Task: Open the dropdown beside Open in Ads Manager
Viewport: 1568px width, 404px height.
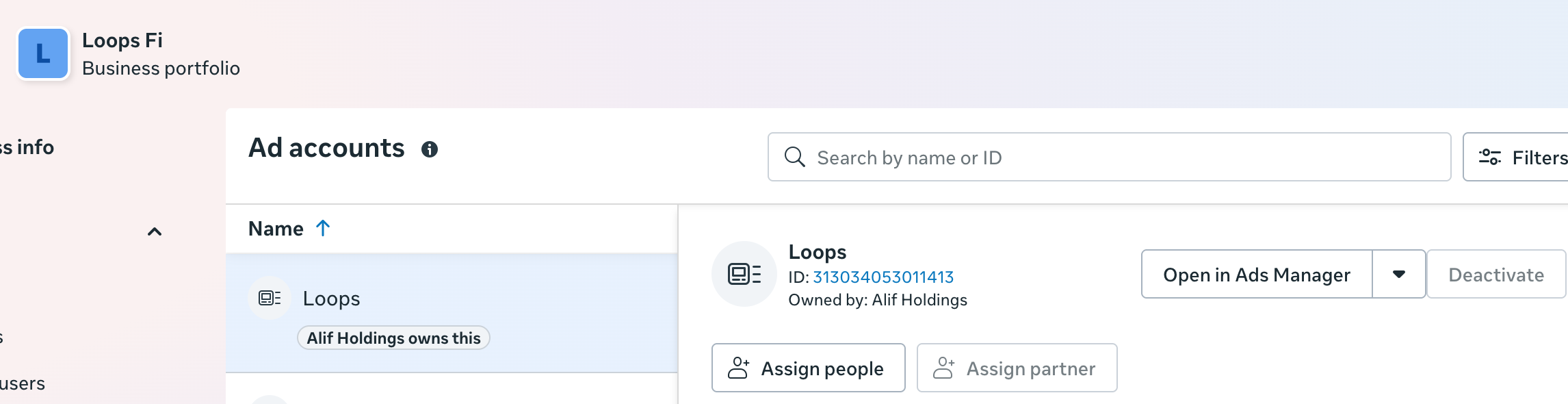Action: (x=1398, y=274)
